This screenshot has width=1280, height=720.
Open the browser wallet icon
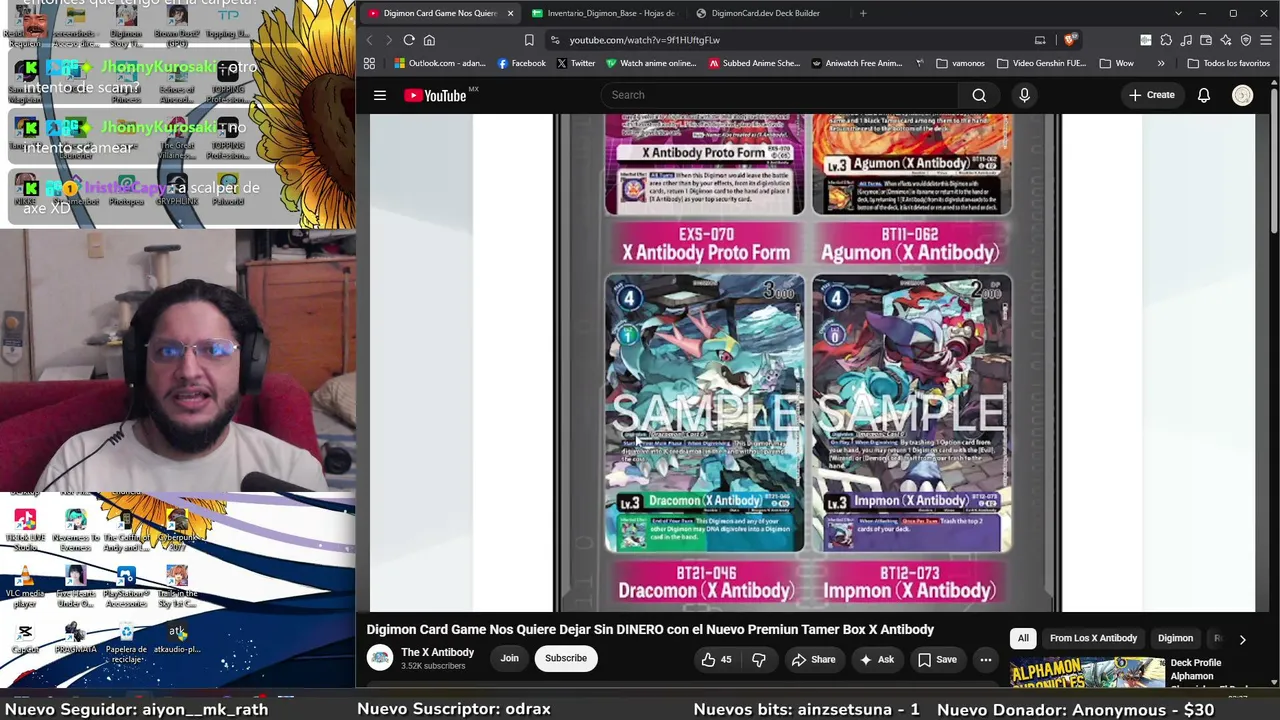click(x=1206, y=40)
